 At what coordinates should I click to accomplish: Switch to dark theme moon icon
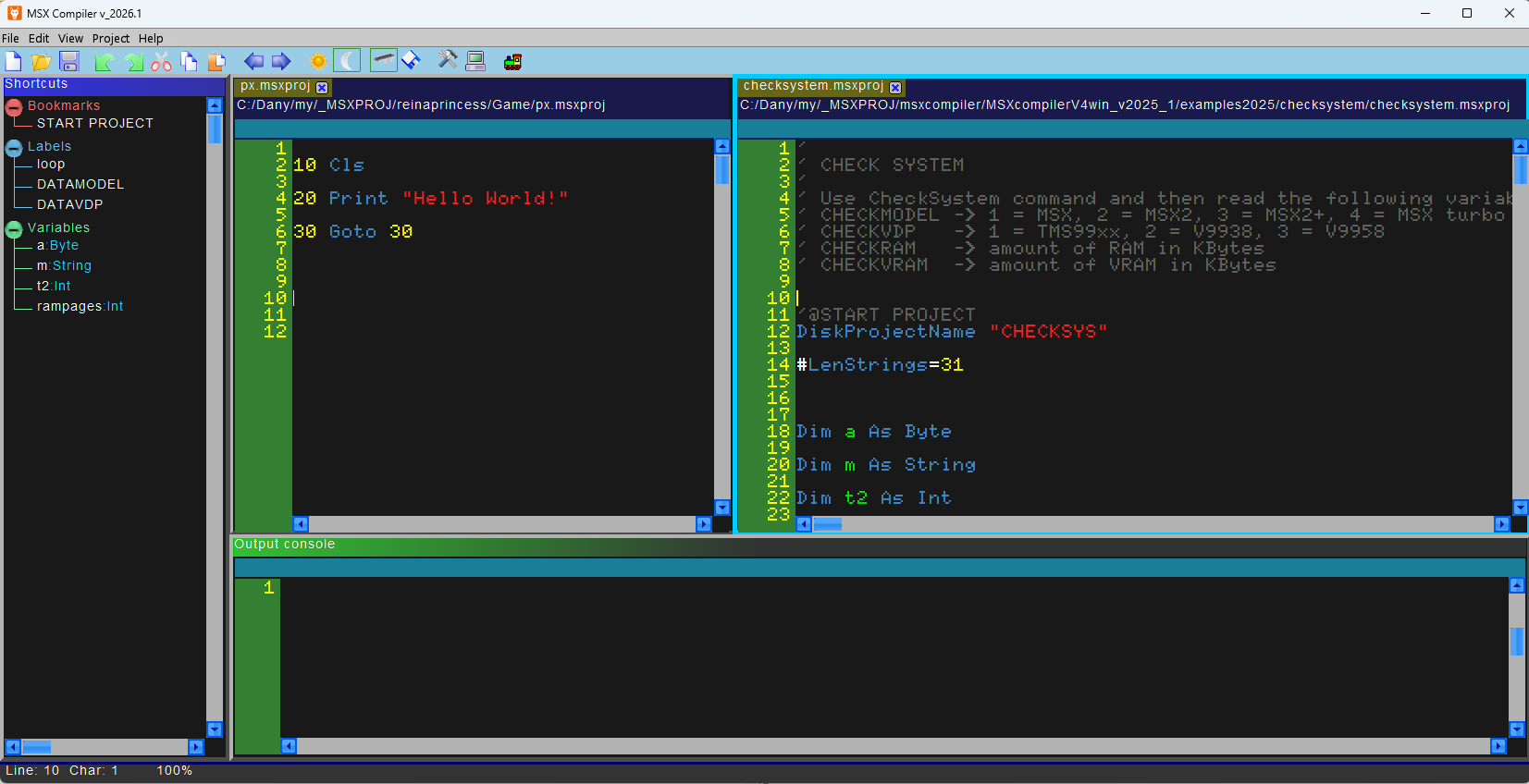point(347,61)
